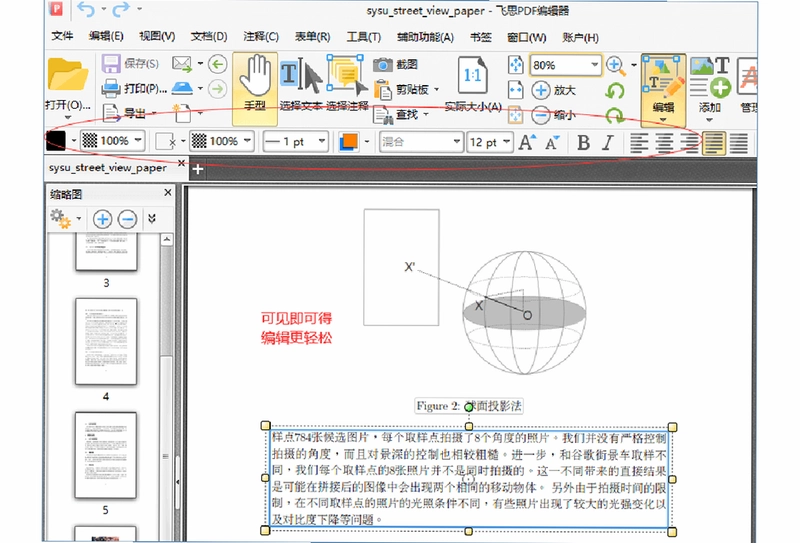Image resolution: width=800 pixels, height=543 pixels.
Task: Open a file with the 打开(O) folder icon
Action: coord(67,76)
